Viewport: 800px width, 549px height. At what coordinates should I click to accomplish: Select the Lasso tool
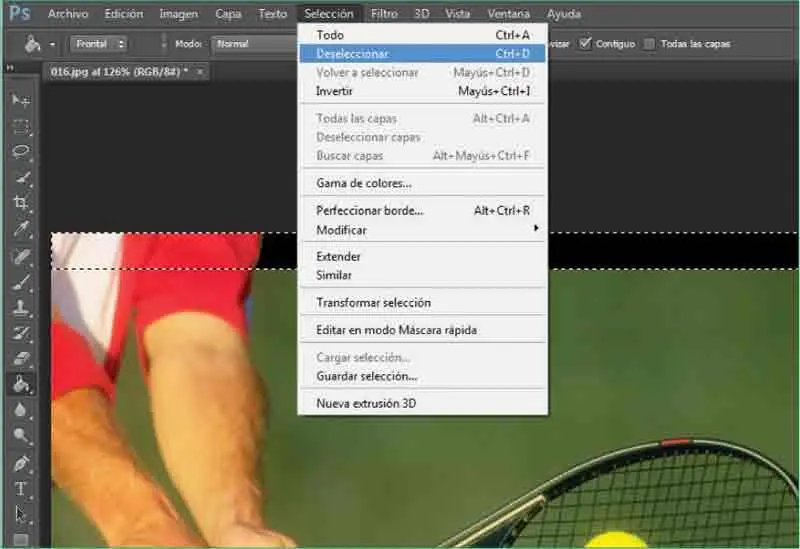click(x=20, y=152)
